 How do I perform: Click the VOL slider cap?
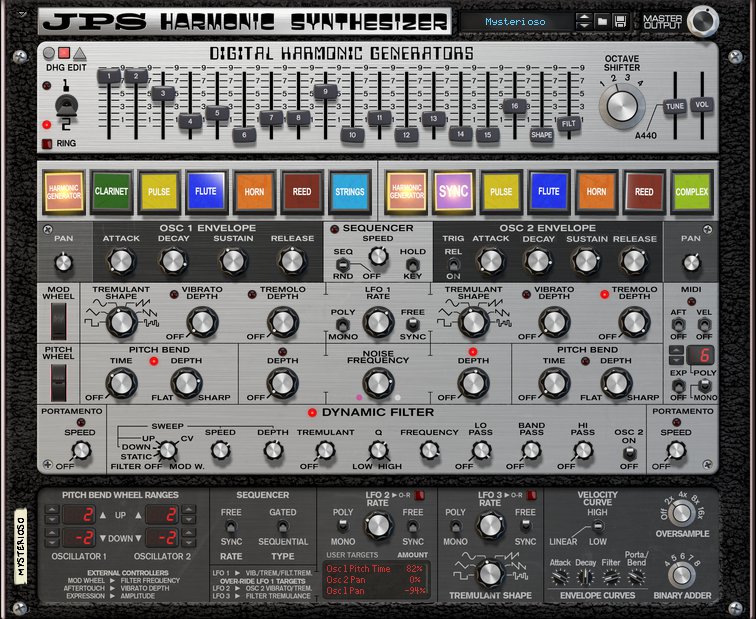click(x=702, y=105)
